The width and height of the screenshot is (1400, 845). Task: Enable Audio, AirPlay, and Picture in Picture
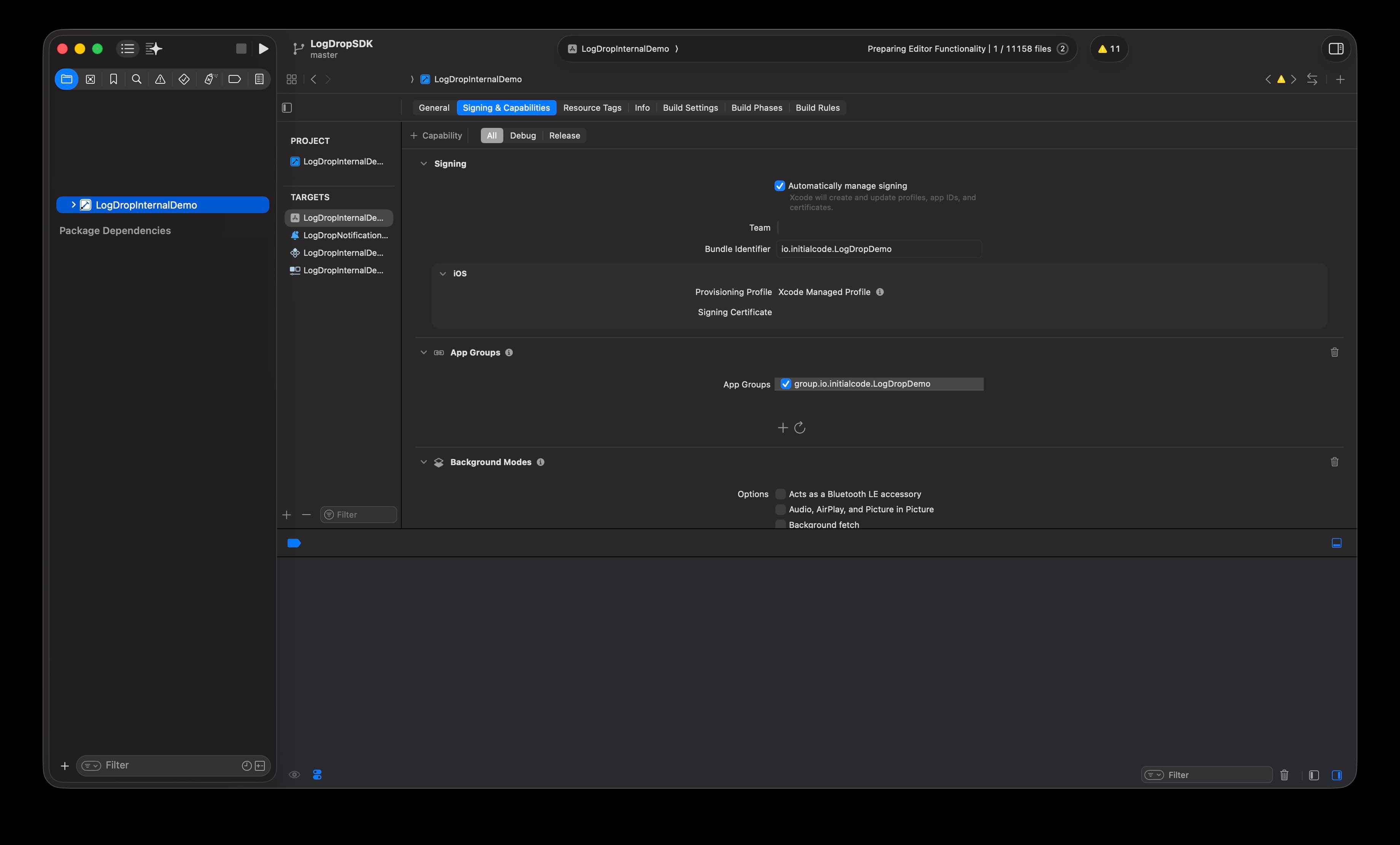pyautogui.click(x=781, y=510)
